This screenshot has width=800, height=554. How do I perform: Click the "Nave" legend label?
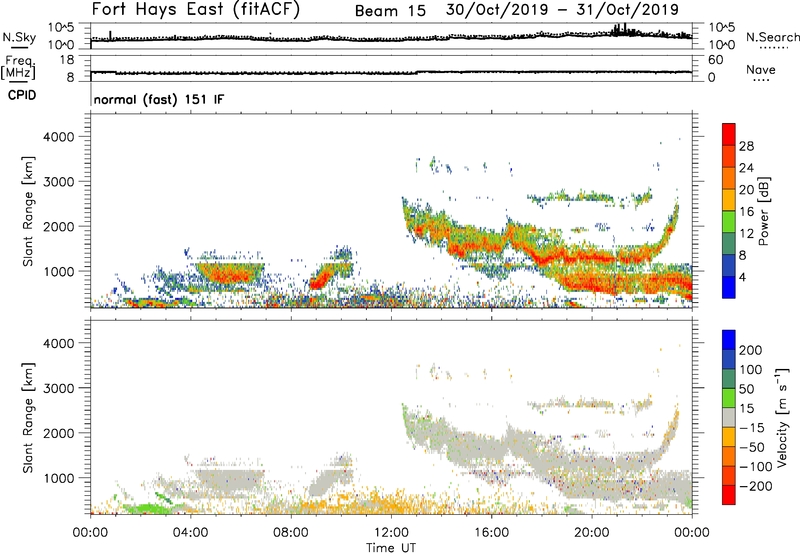click(760, 69)
